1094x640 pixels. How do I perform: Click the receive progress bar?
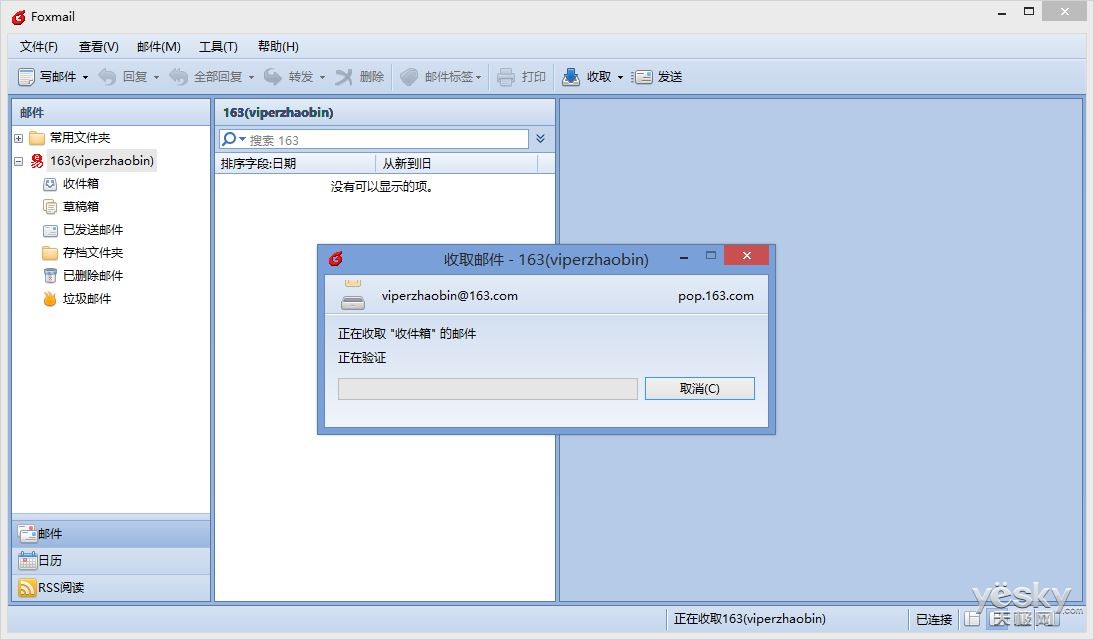488,389
